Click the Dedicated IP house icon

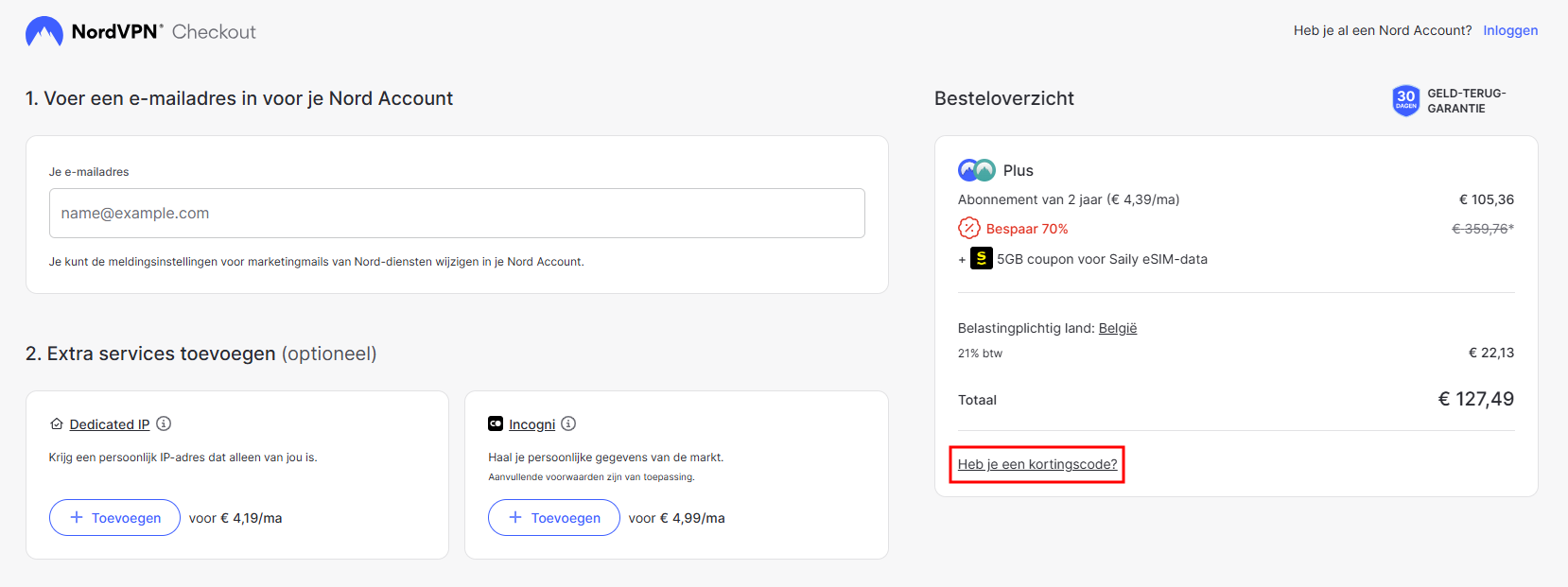tap(57, 424)
